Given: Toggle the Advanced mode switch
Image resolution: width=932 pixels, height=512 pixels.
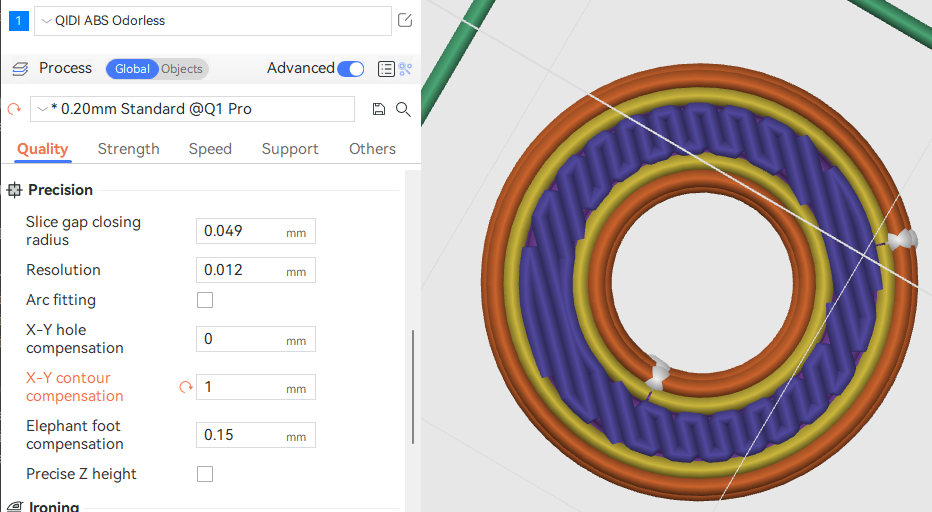Looking at the screenshot, I should (x=350, y=69).
